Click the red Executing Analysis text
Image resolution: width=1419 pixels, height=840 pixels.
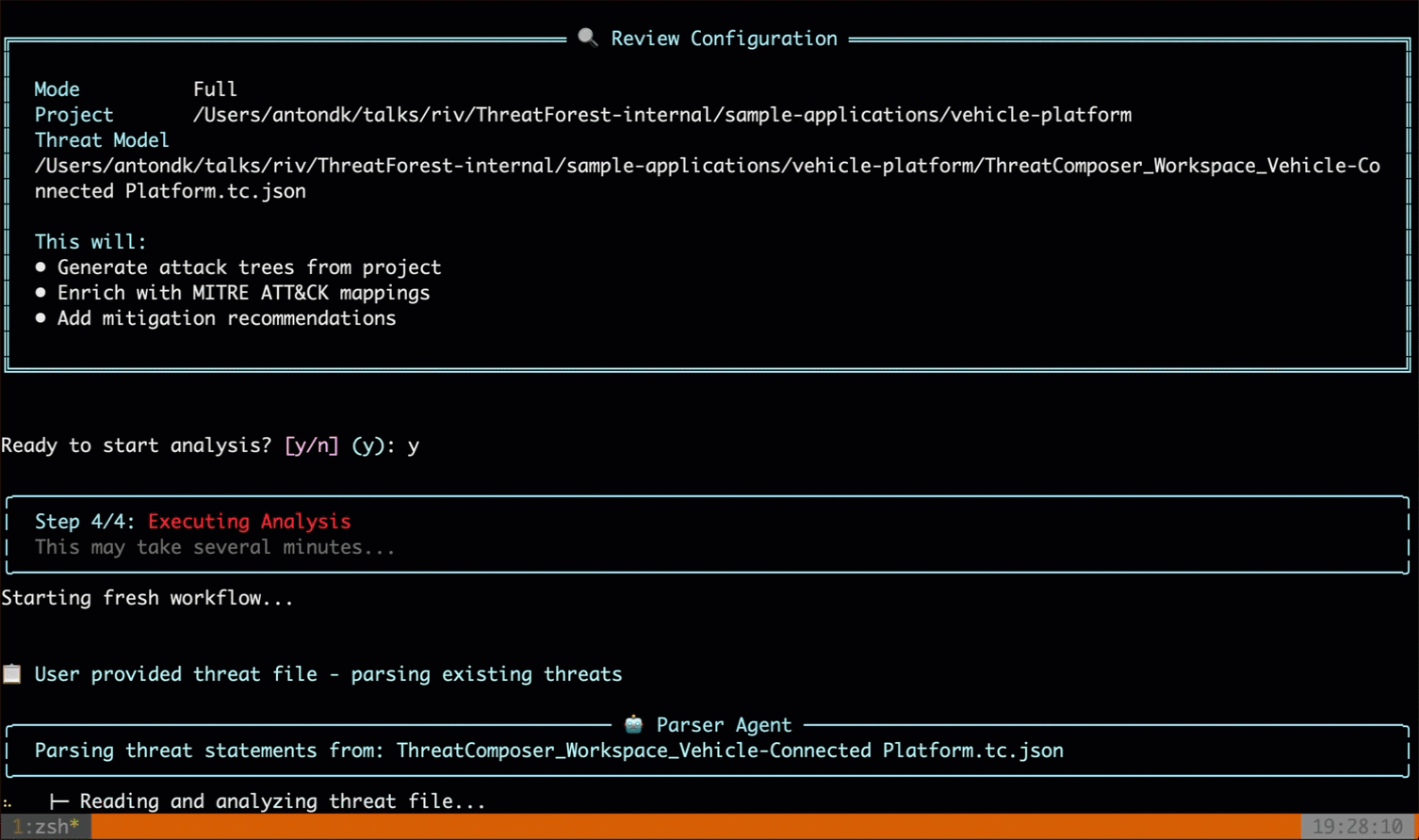(249, 522)
